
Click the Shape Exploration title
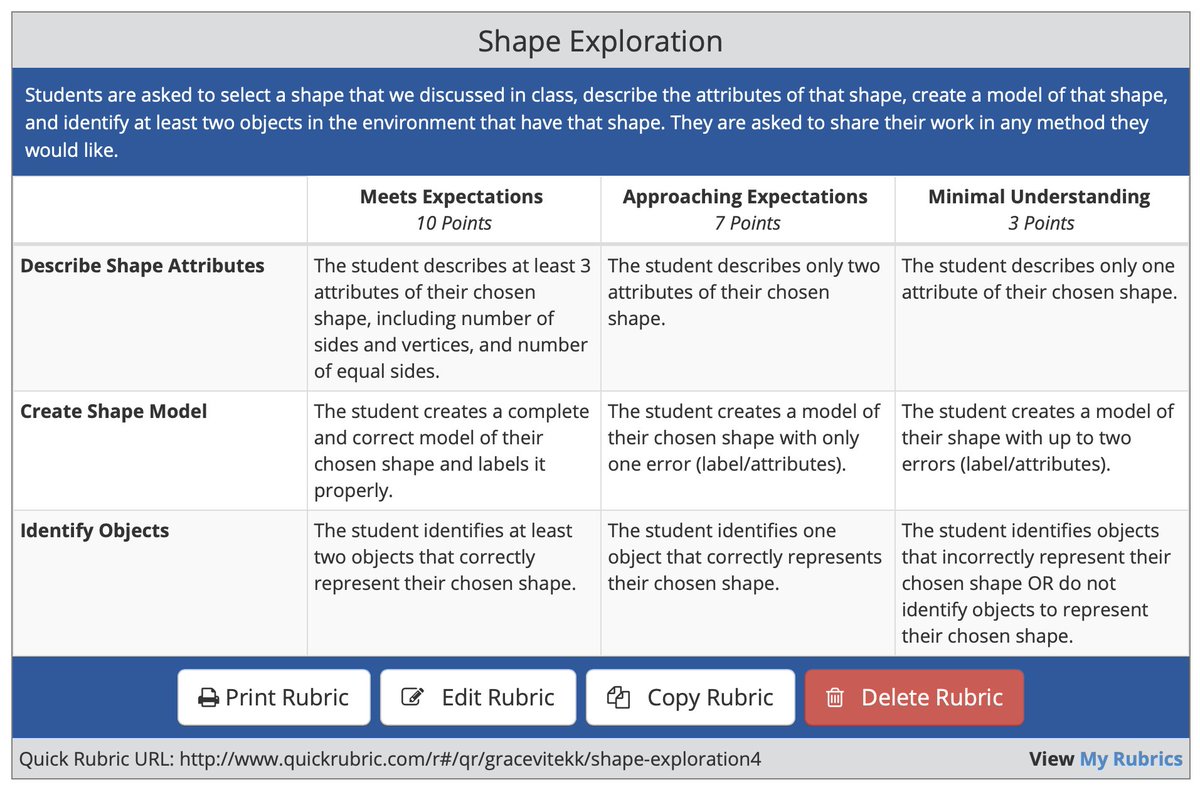tap(600, 41)
